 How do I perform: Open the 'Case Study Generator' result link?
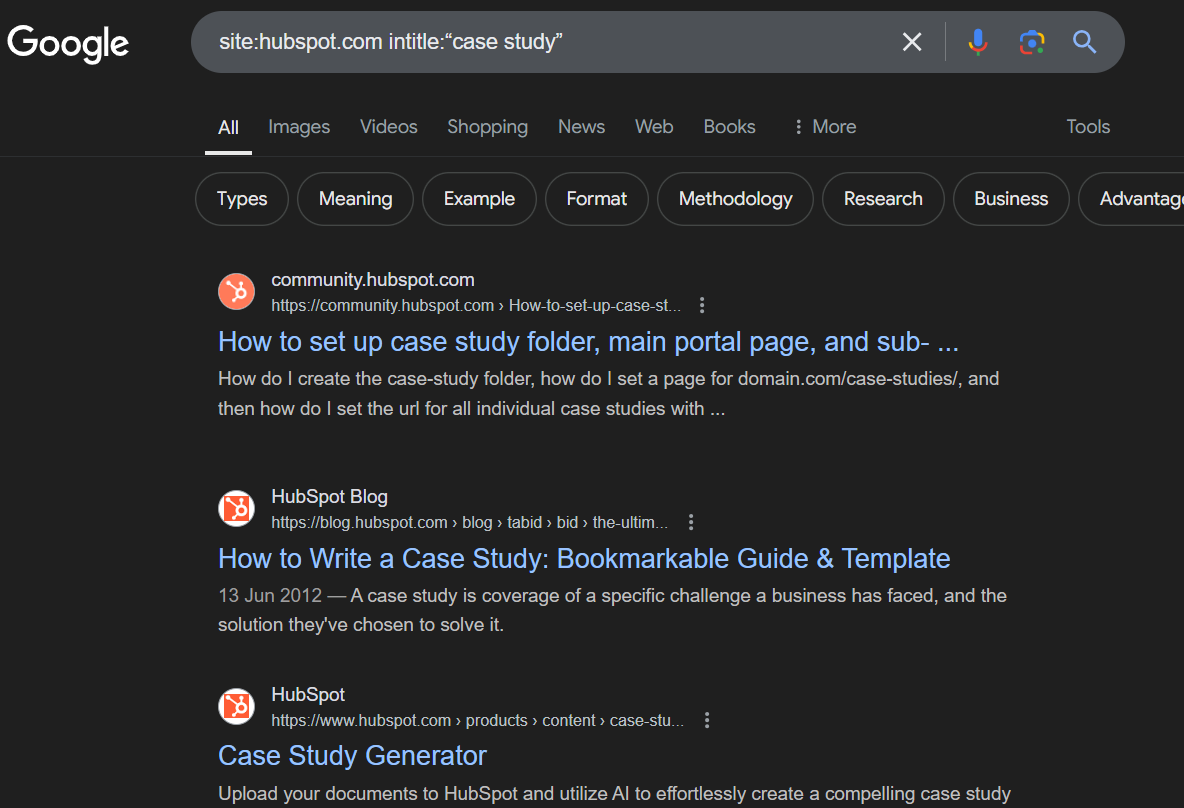pos(353,756)
